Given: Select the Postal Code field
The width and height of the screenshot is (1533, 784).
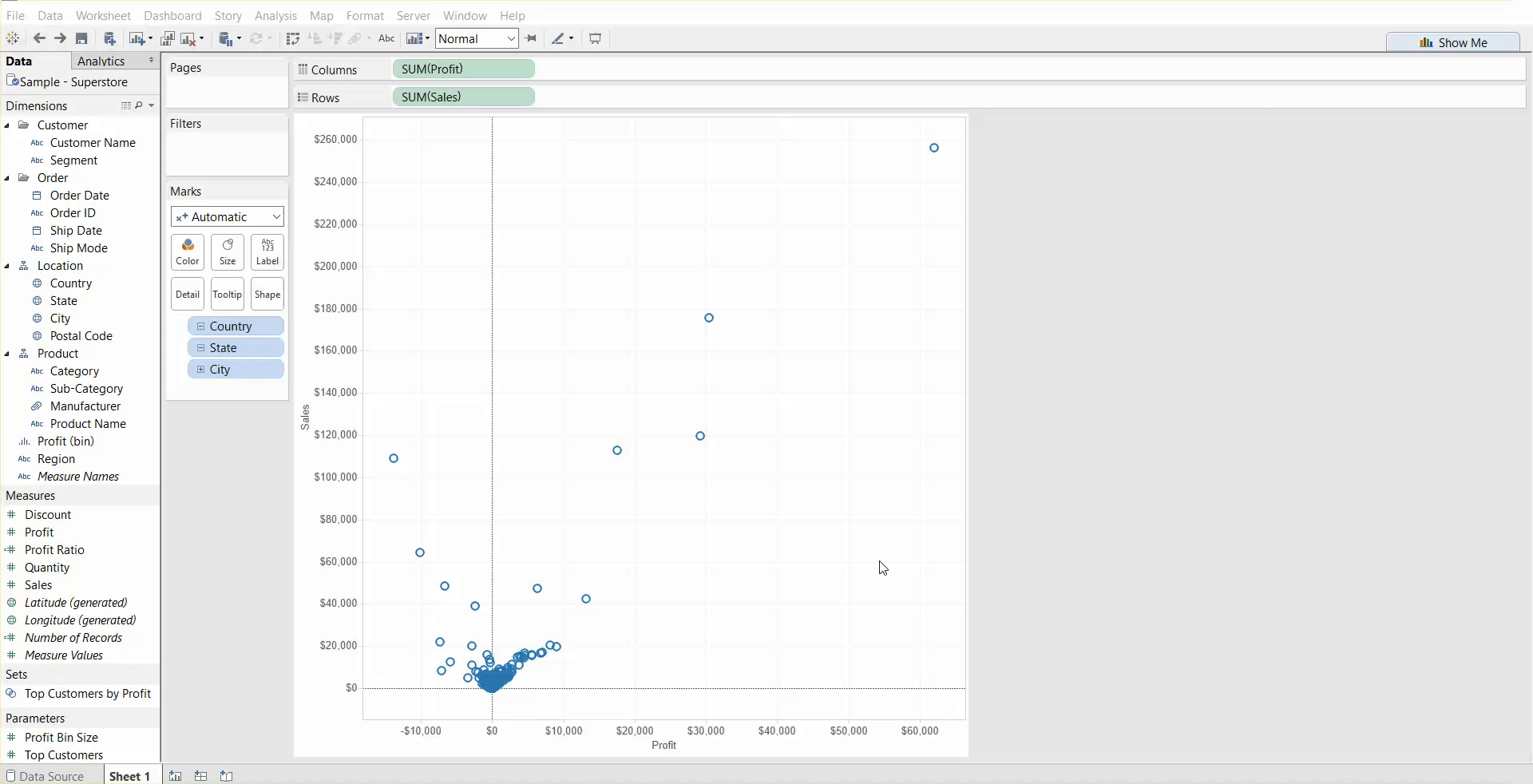Looking at the screenshot, I should [x=81, y=336].
